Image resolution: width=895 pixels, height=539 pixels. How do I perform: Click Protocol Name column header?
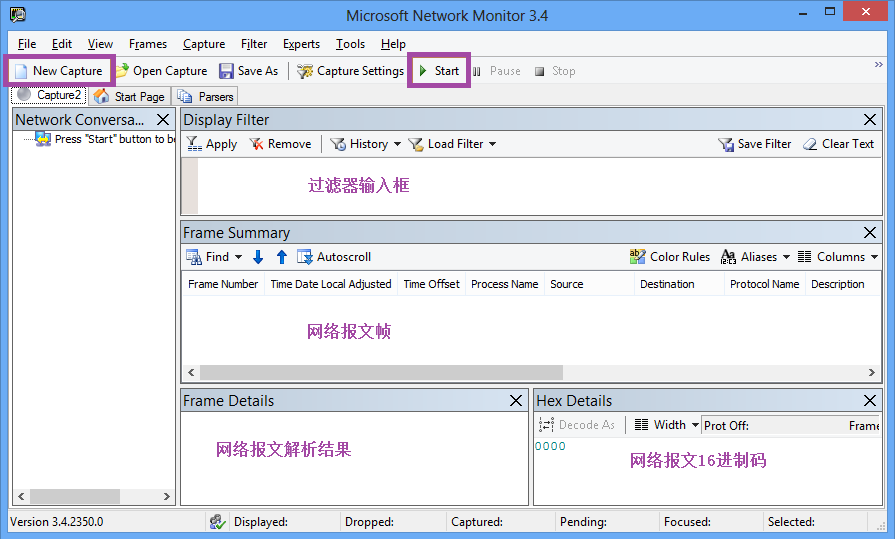765,284
